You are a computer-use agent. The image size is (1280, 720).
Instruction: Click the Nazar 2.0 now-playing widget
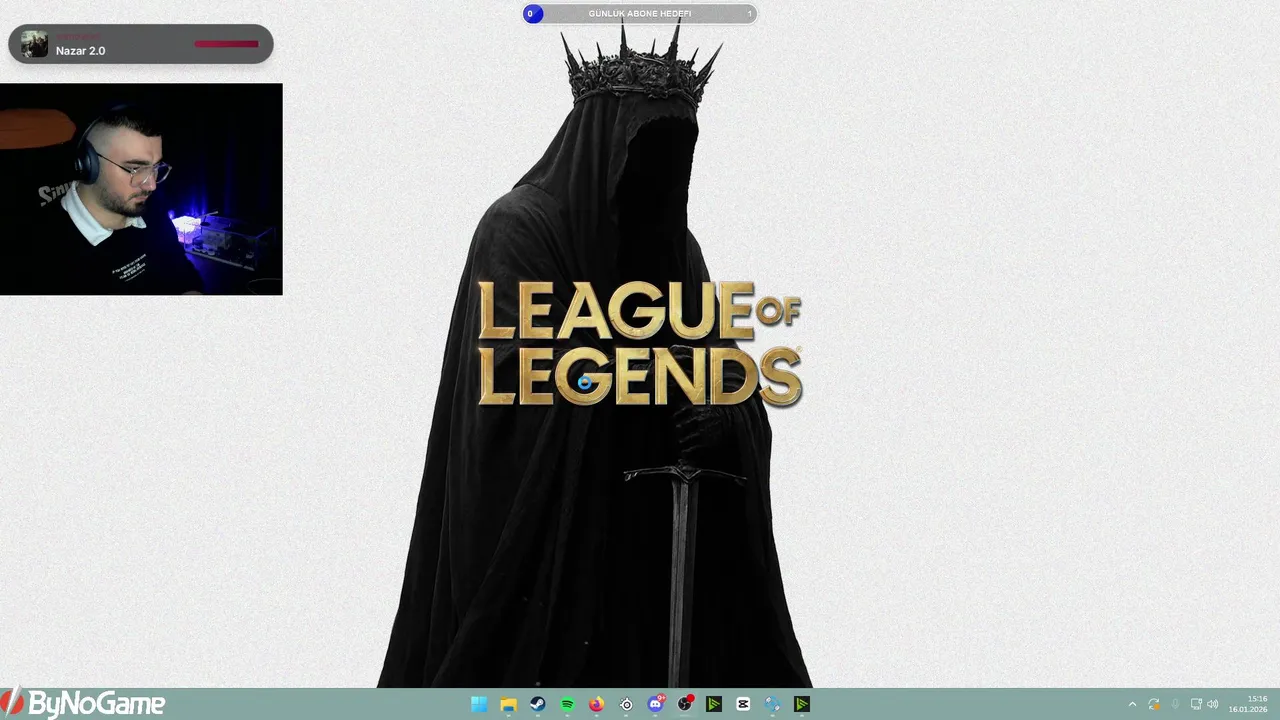tap(141, 44)
